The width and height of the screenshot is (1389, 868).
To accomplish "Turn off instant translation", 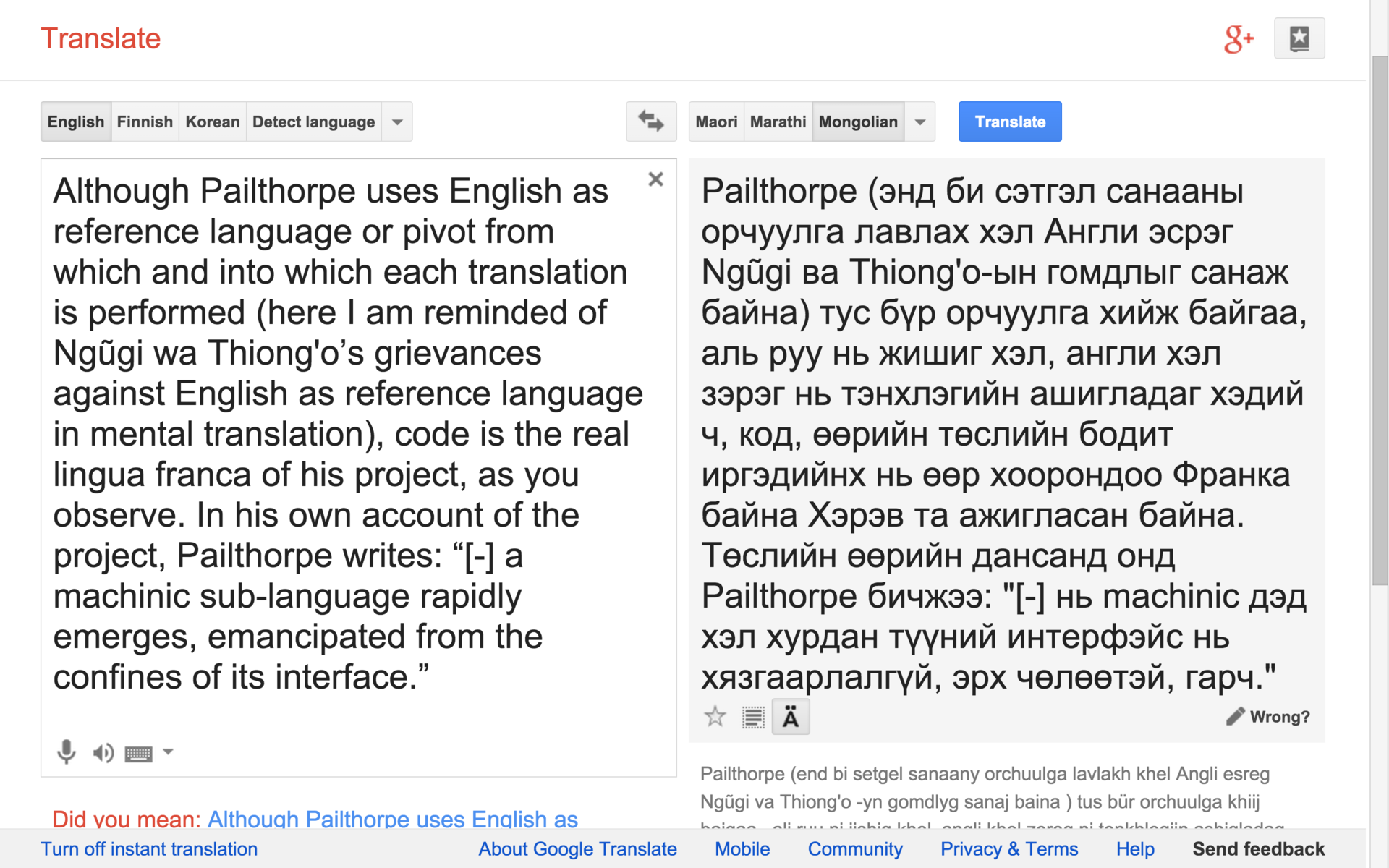I will coord(149,848).
